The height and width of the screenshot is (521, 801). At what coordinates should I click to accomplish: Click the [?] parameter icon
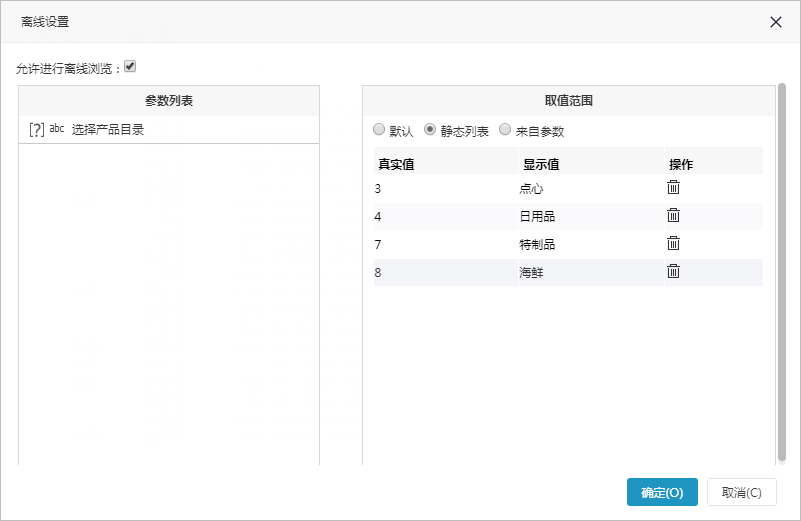(x=37, y=130)
